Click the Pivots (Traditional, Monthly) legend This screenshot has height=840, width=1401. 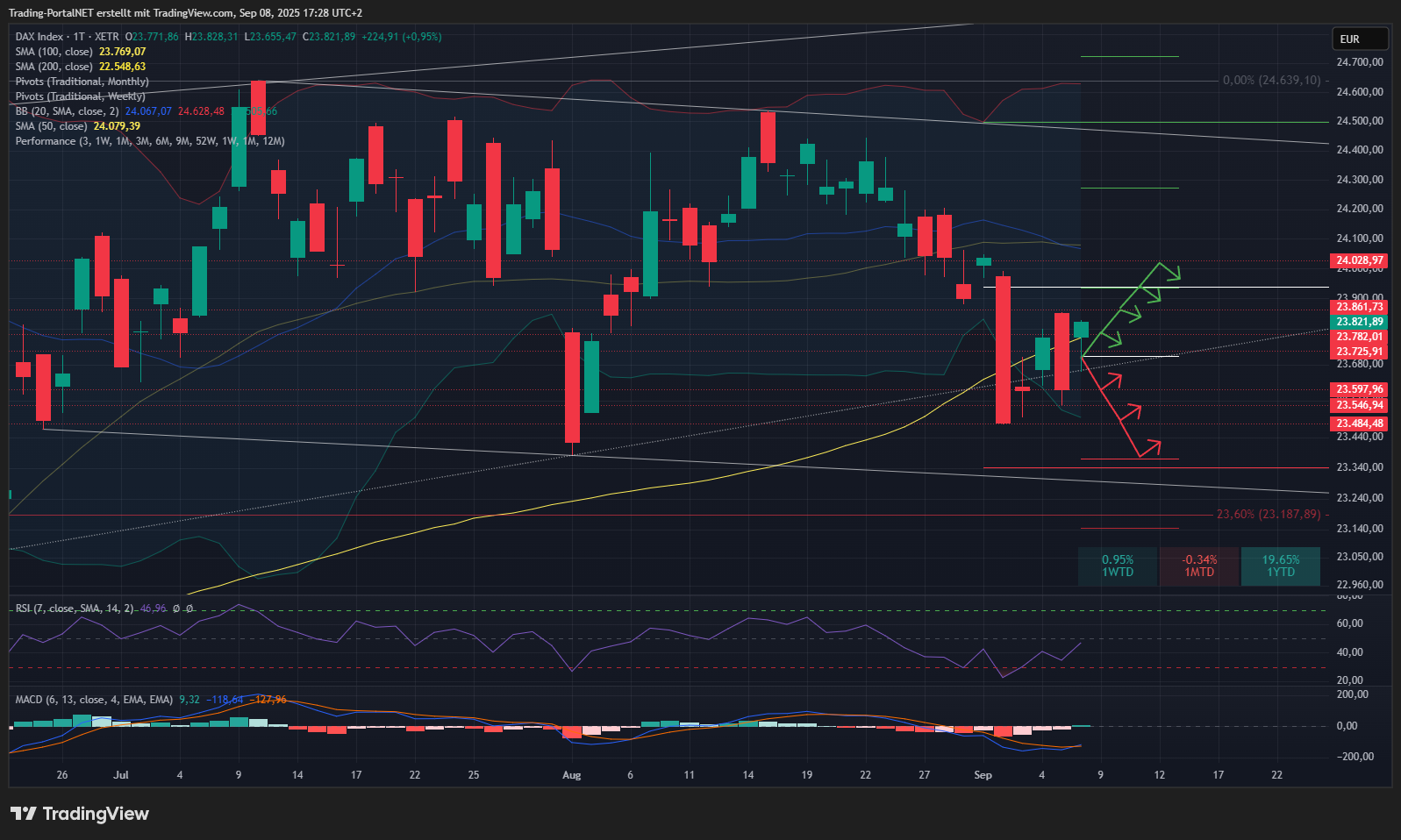(x=82, y=82)
